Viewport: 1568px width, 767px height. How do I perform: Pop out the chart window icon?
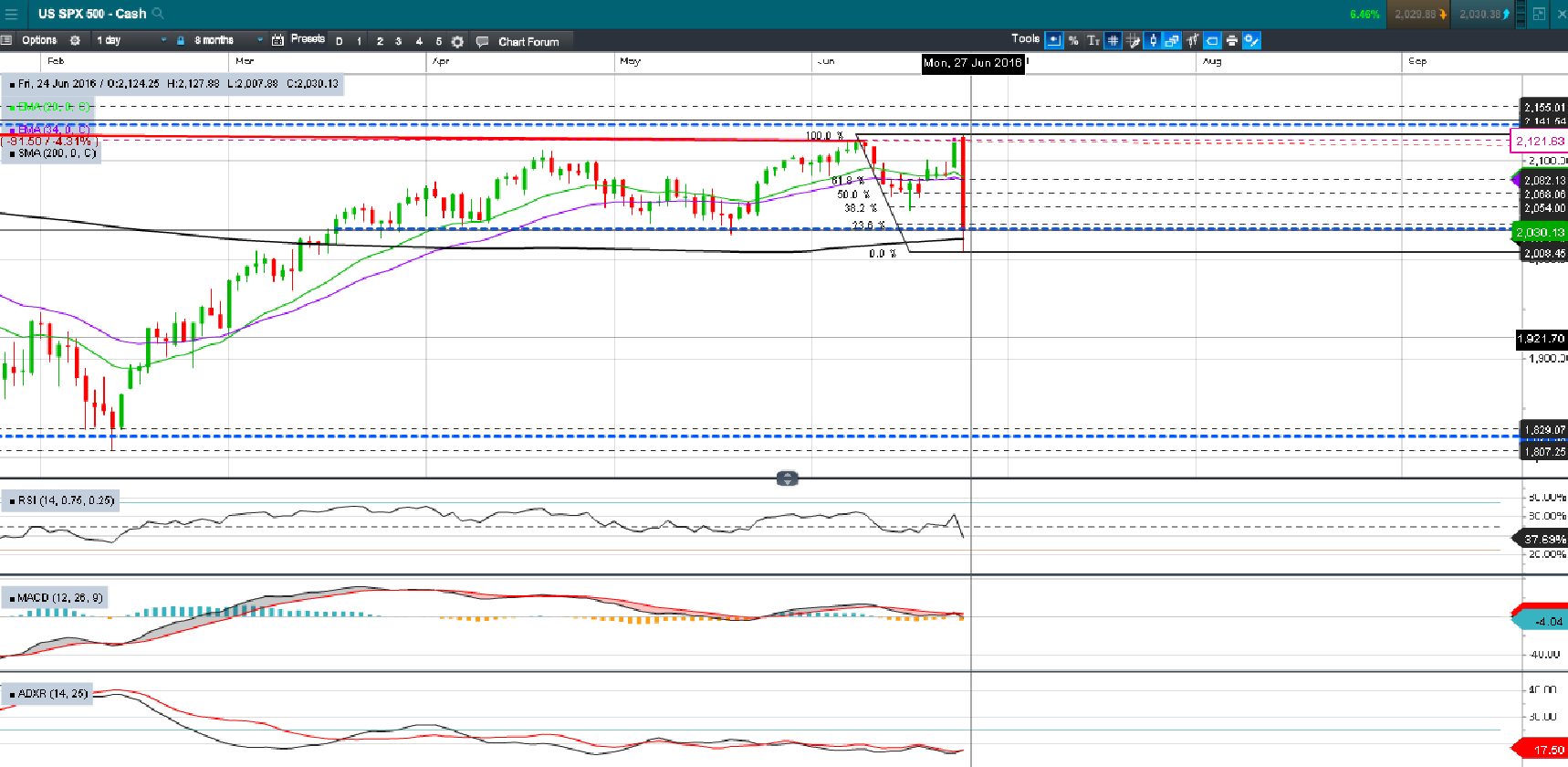pos(1539,14)
